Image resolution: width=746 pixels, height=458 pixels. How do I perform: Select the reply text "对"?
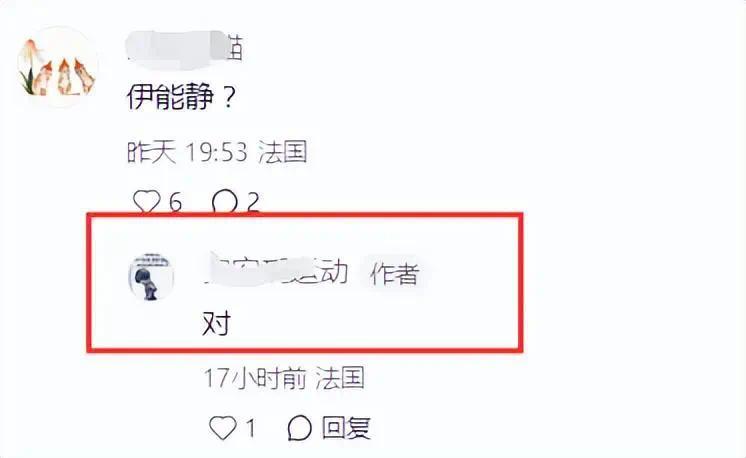click(217, 323)
